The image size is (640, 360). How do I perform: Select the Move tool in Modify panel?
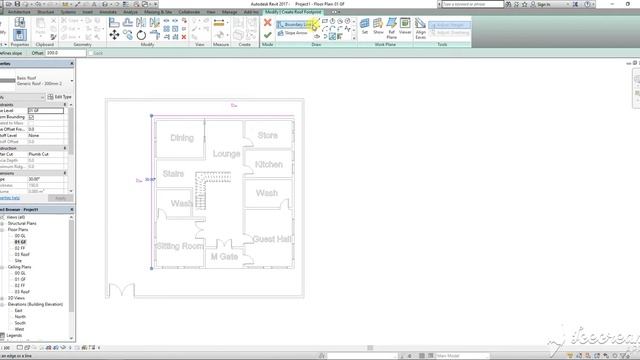[114, 35]
